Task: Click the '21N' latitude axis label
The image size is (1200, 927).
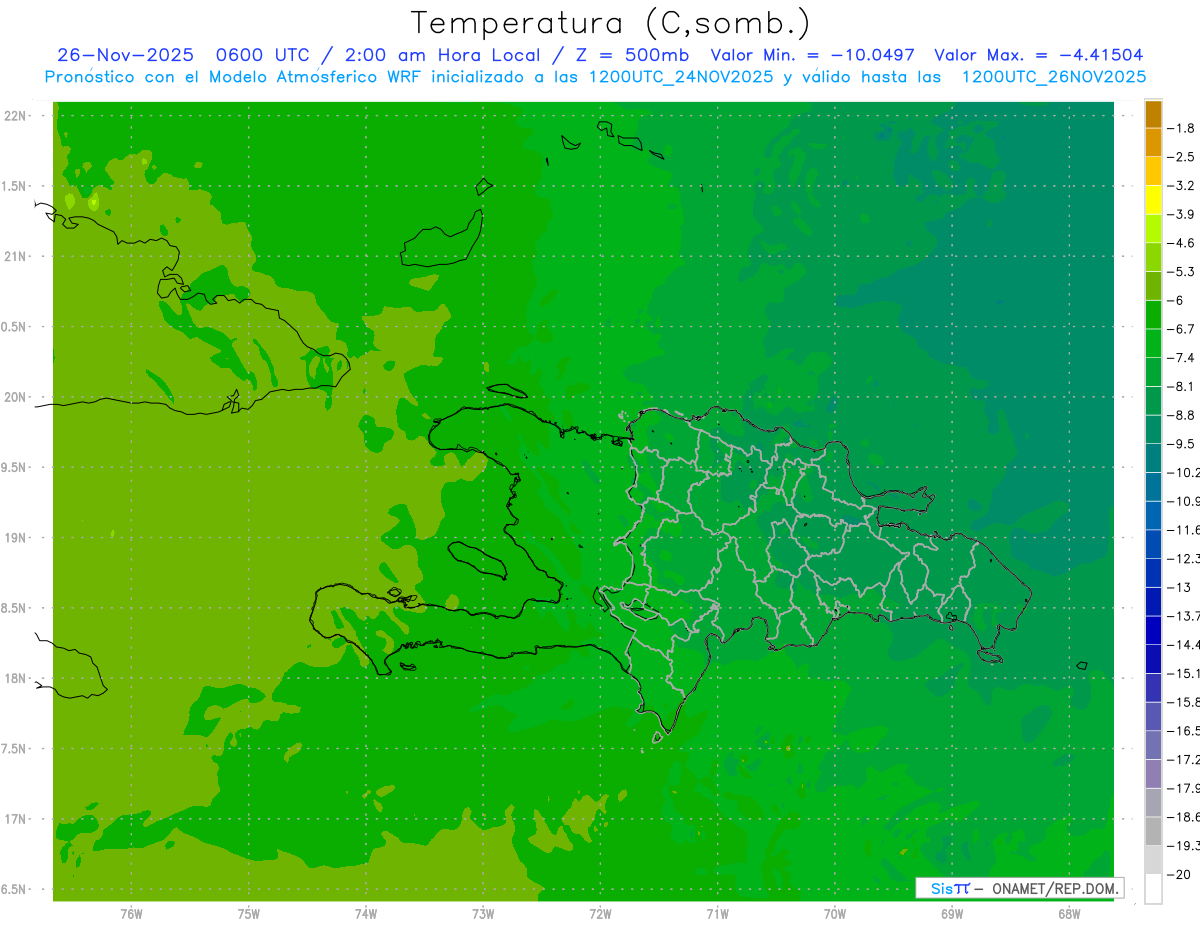Action: tap(17, 256)
